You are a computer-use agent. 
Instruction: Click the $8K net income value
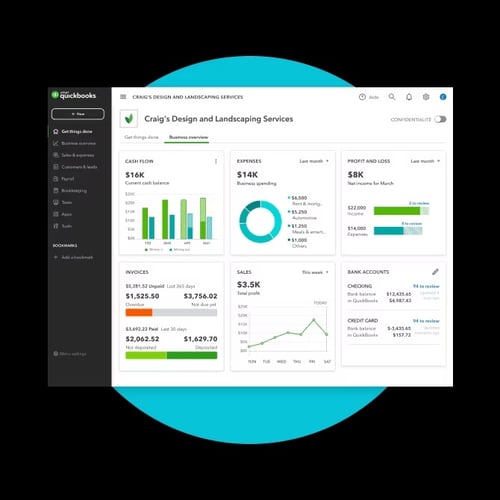(356, 175)
